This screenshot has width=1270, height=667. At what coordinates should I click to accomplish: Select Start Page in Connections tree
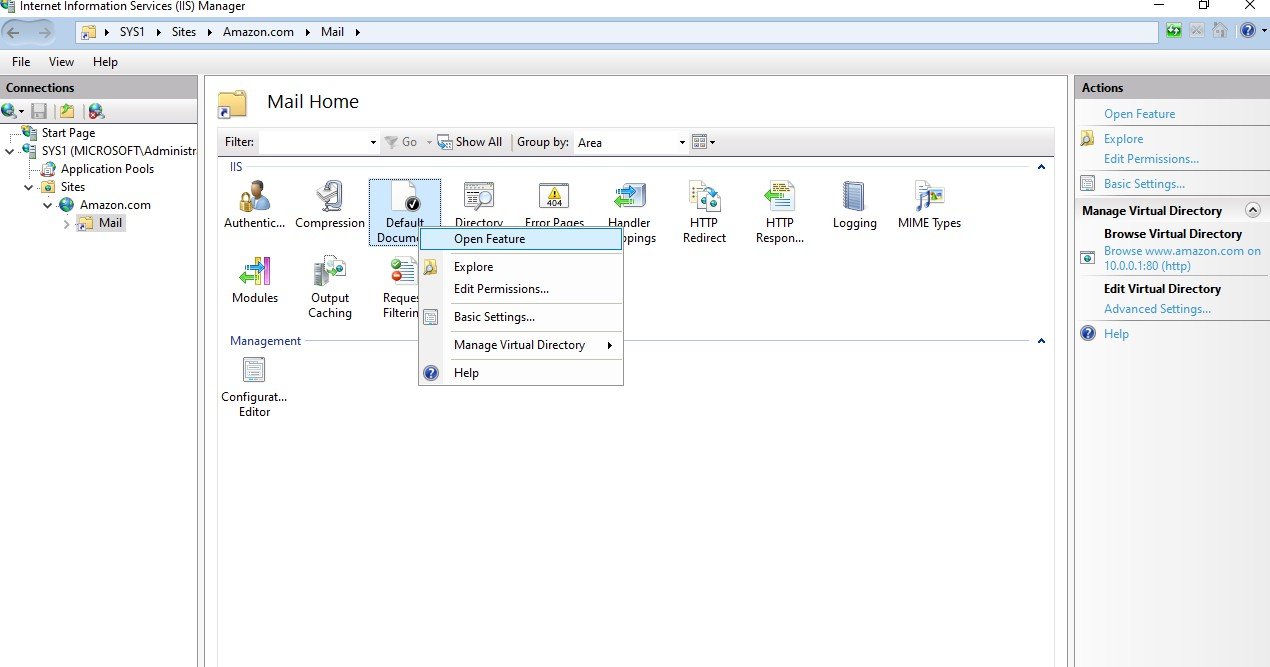tap(68, 133)
